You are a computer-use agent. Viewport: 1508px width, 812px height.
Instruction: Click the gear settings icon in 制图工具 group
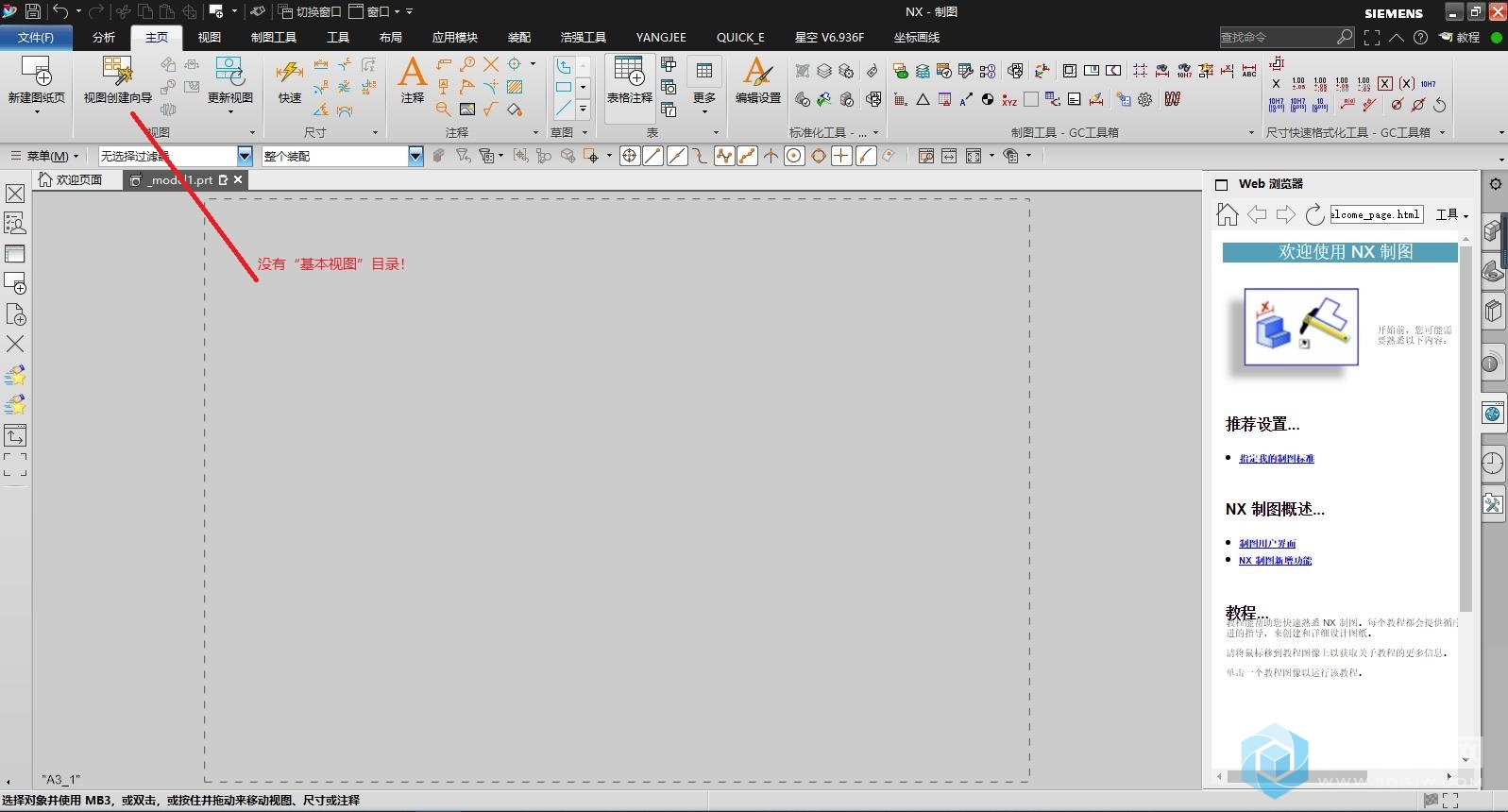point(1145,99)
